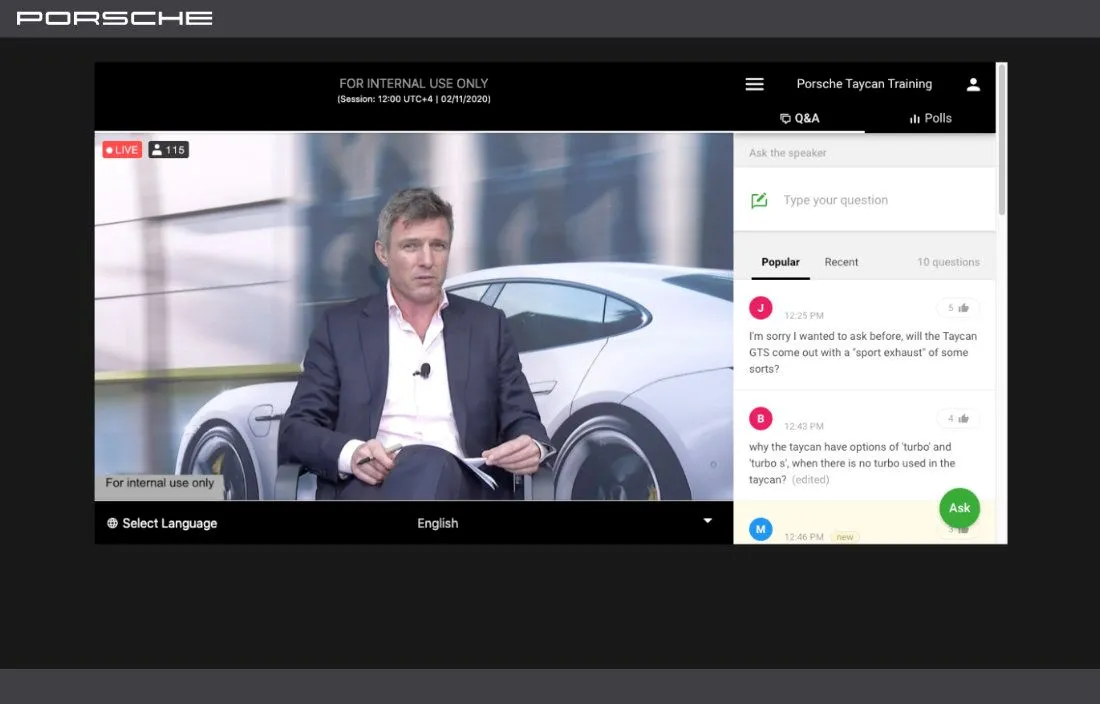Click avatar B on second question
1100x704 pixels.
pyautogui.click(x=760, y=419)
